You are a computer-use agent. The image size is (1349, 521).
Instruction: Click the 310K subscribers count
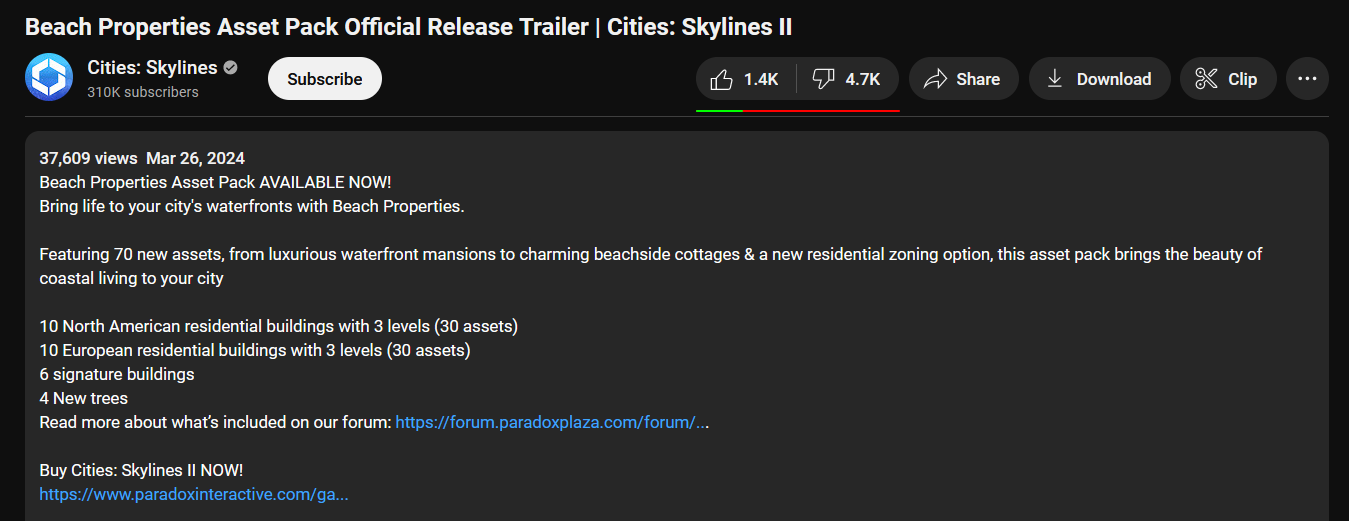pyautogui.click(x=143, y=92)
